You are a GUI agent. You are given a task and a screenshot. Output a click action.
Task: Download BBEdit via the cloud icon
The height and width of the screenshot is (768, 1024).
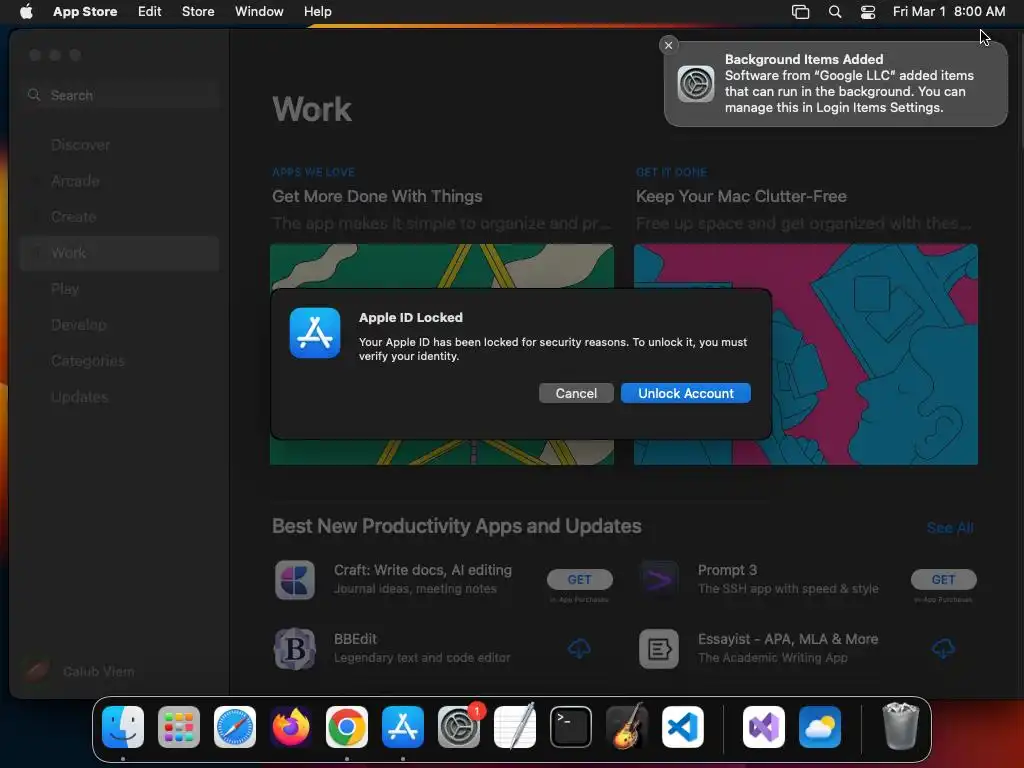coord(579,648)
